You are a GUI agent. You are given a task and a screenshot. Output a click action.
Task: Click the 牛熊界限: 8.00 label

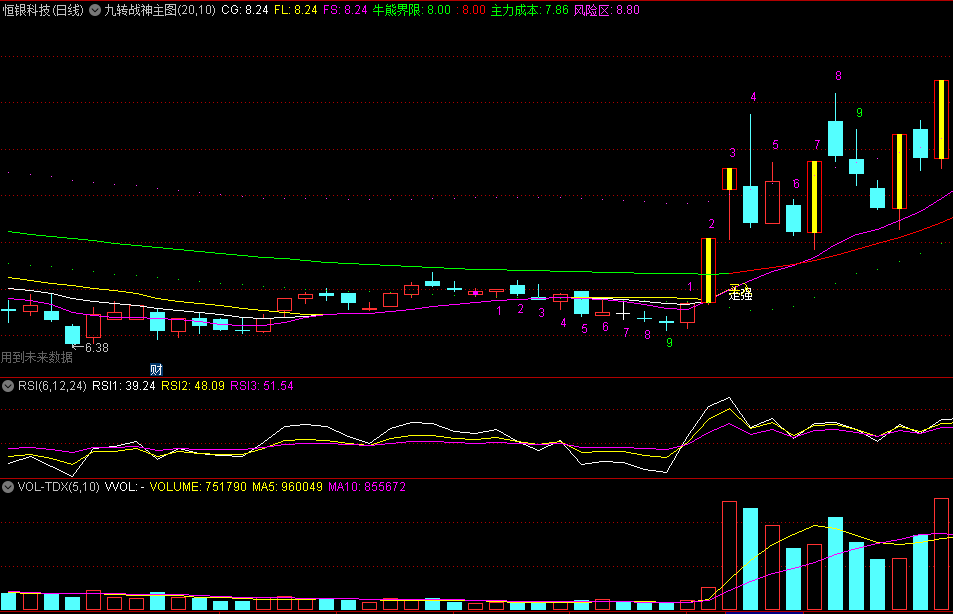click(x=411, y=10)
